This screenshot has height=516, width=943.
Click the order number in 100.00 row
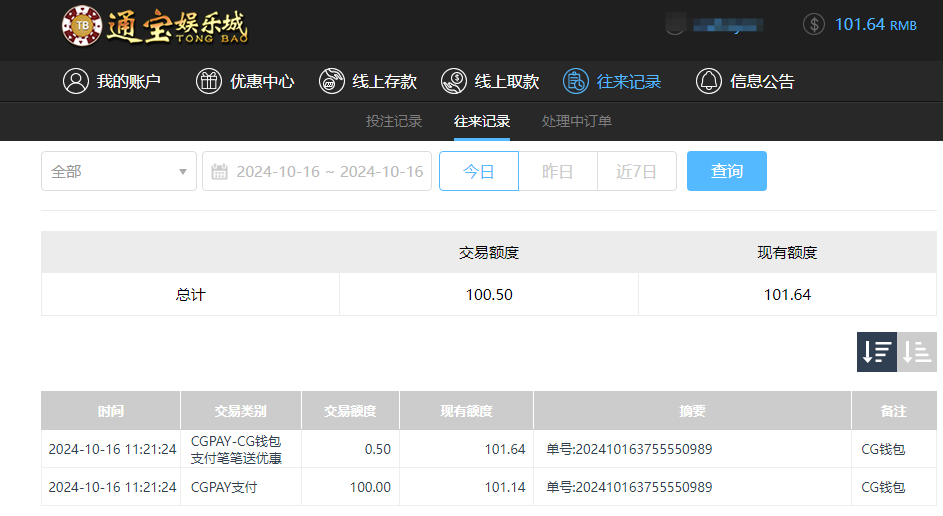click(x=629, y=487)
